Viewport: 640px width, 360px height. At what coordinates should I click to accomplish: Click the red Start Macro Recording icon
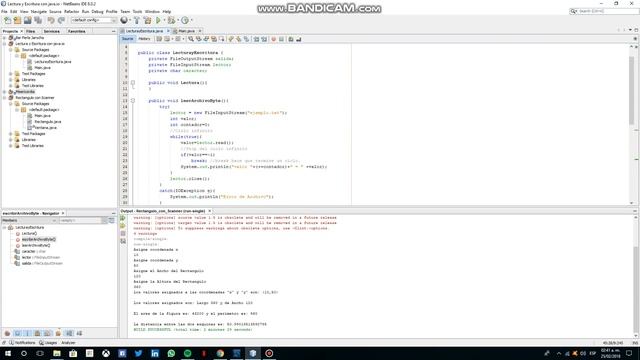(273, 39)
